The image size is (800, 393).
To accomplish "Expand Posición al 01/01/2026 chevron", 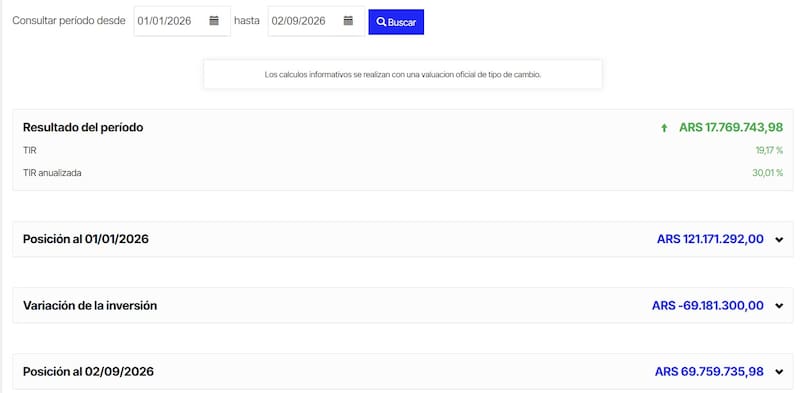I will pyautogui.click(x=779, y=239).
